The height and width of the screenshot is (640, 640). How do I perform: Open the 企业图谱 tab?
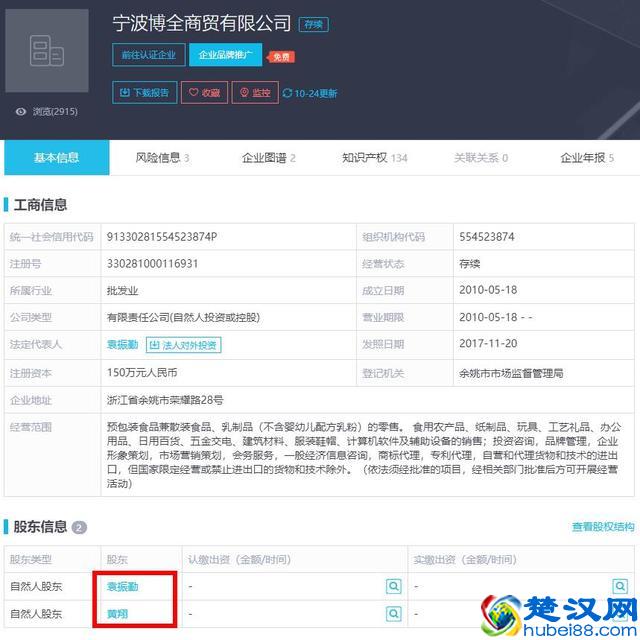pyautogui.click(x=269, y=158)
